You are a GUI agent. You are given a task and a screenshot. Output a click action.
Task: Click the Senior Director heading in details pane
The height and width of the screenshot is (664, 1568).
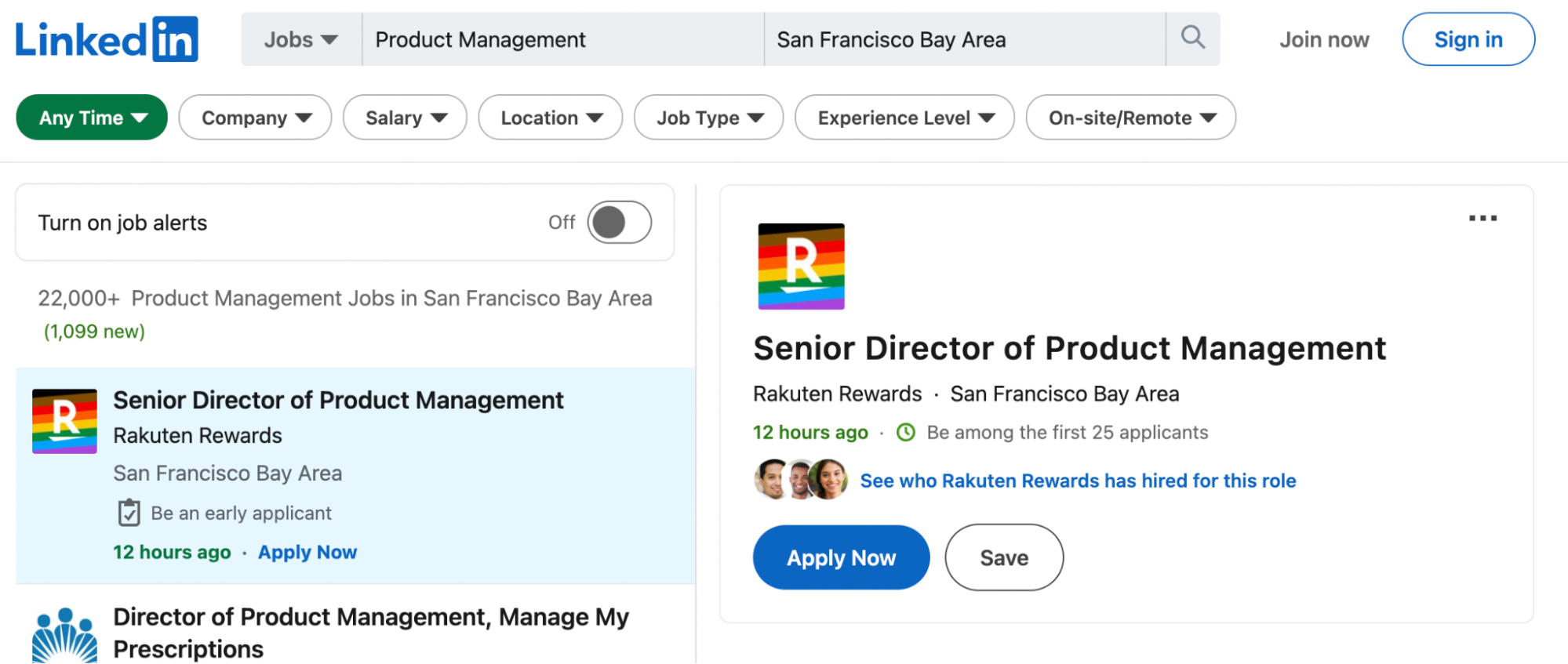(x=1070, y=348)
